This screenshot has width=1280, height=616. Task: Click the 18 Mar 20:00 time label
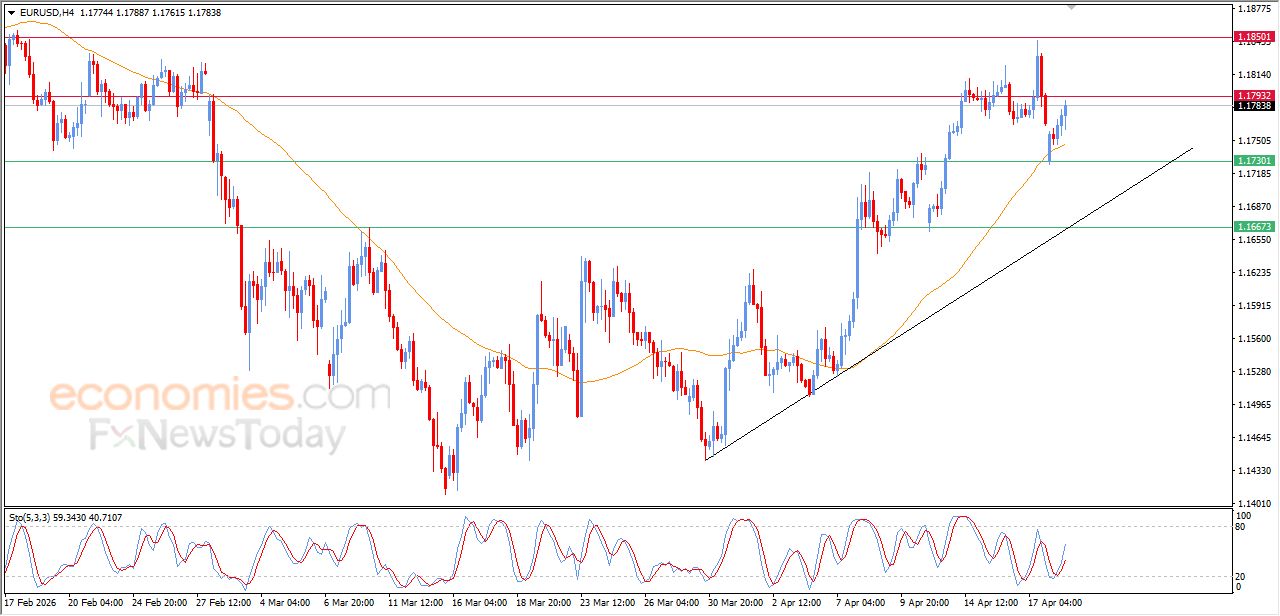(543, 603)
